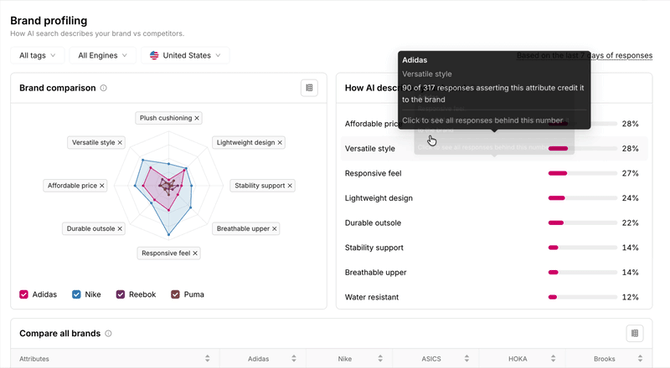Switch Brand comparison to table view
The width and height of the screenshot is (670, 368).
(x=309, y=88)
